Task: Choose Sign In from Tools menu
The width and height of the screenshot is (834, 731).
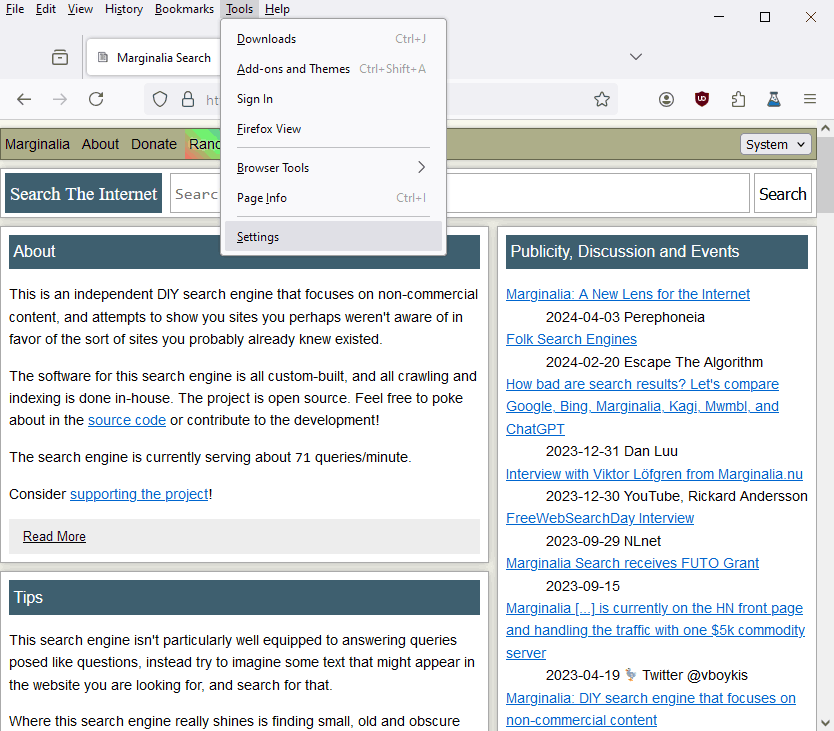Action: tap(333, 99)
